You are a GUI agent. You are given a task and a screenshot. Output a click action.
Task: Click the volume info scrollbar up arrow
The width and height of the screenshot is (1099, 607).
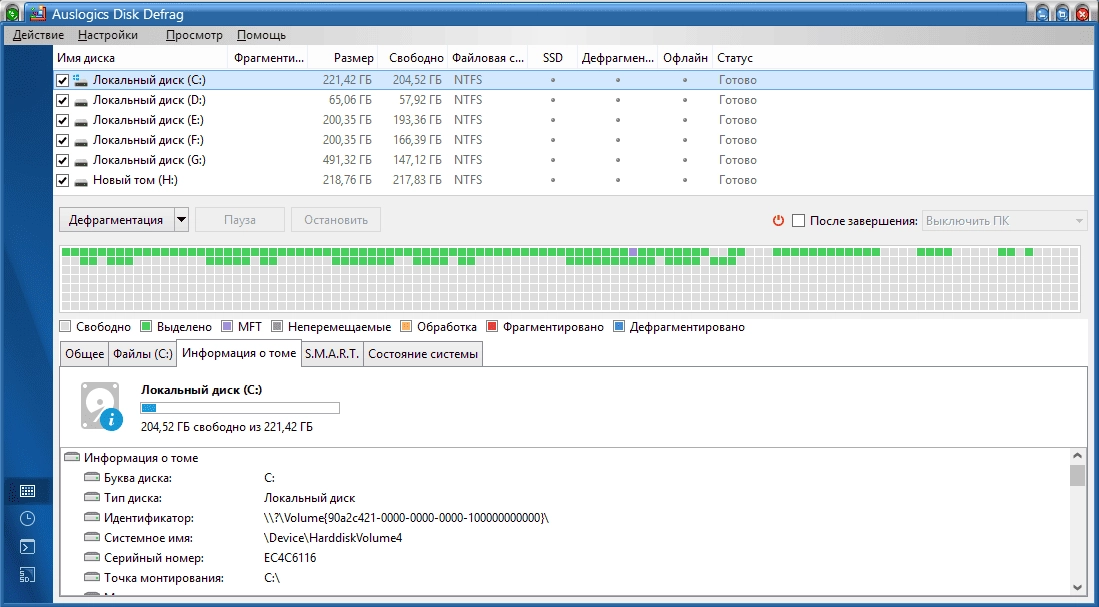(x=1077, y=456)
